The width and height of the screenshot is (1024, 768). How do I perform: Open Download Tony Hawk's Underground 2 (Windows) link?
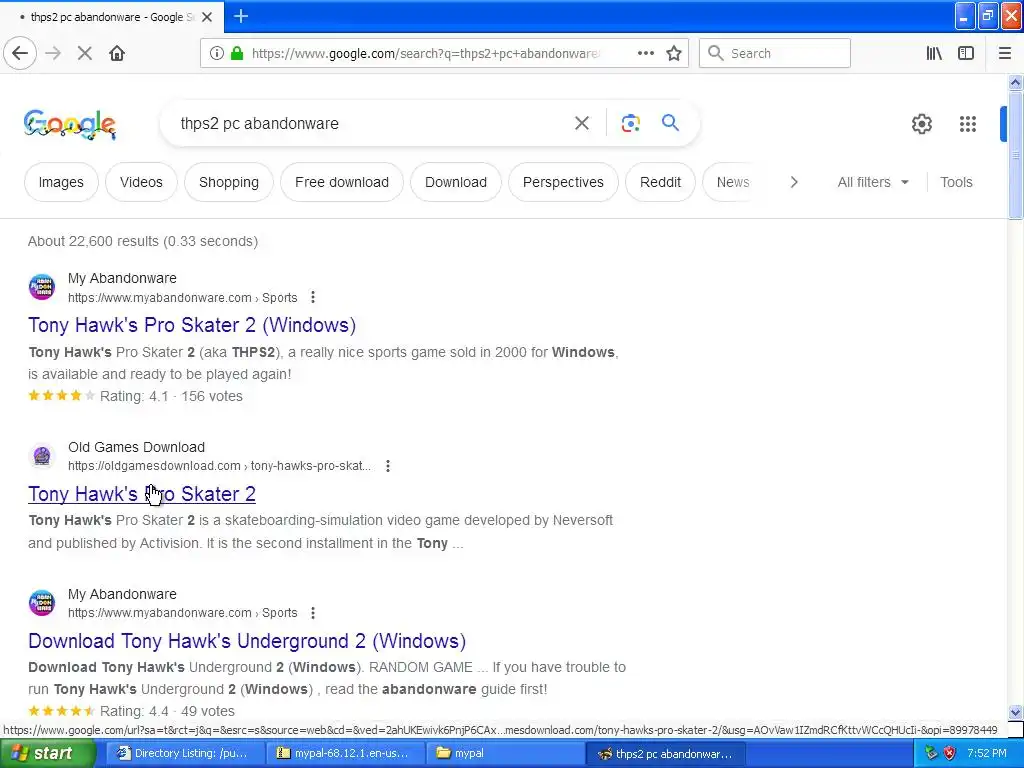(x=247, y=641)
